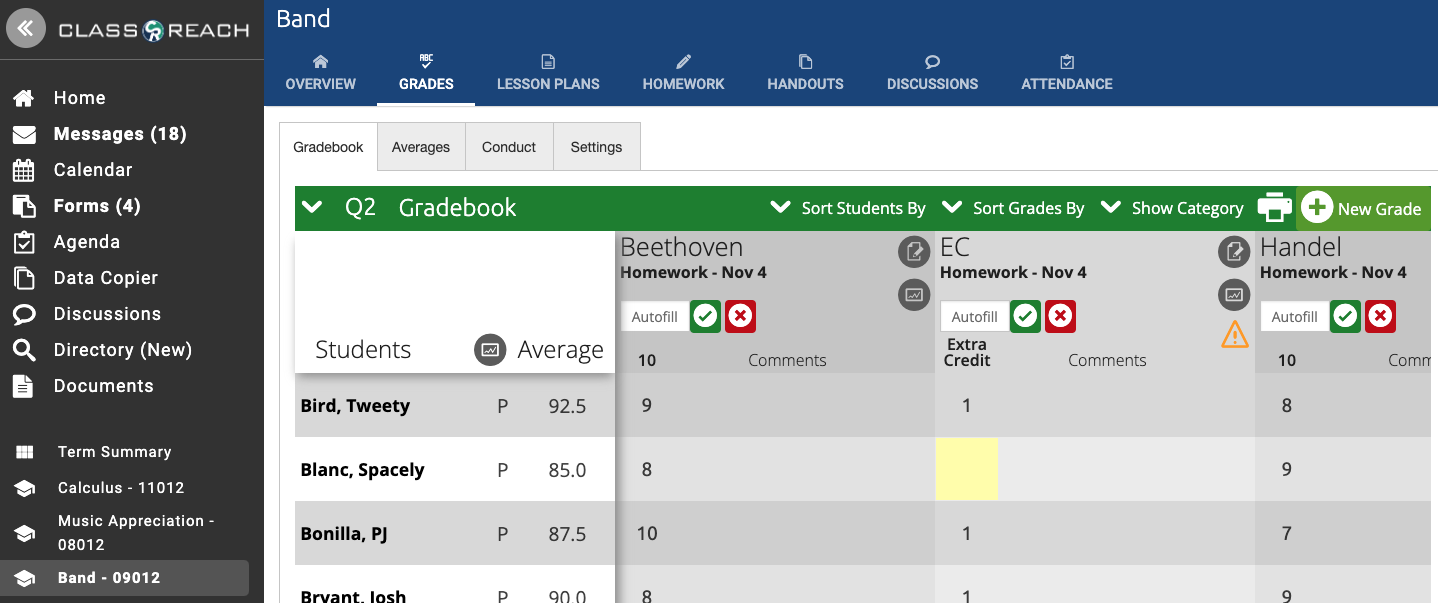Open Attendance from the Band navigation bar
The width and height of the screenshot is (1438, 603).
(1066, 73)
